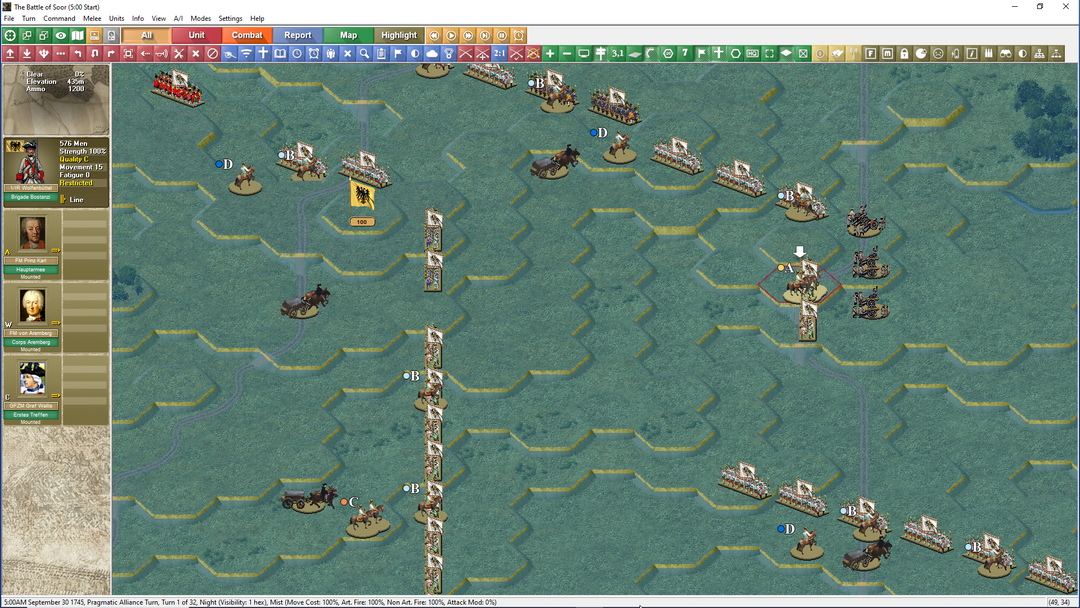Click the plus zoom-in icon
Screen dimensions: 1080x608
point(550,53)
